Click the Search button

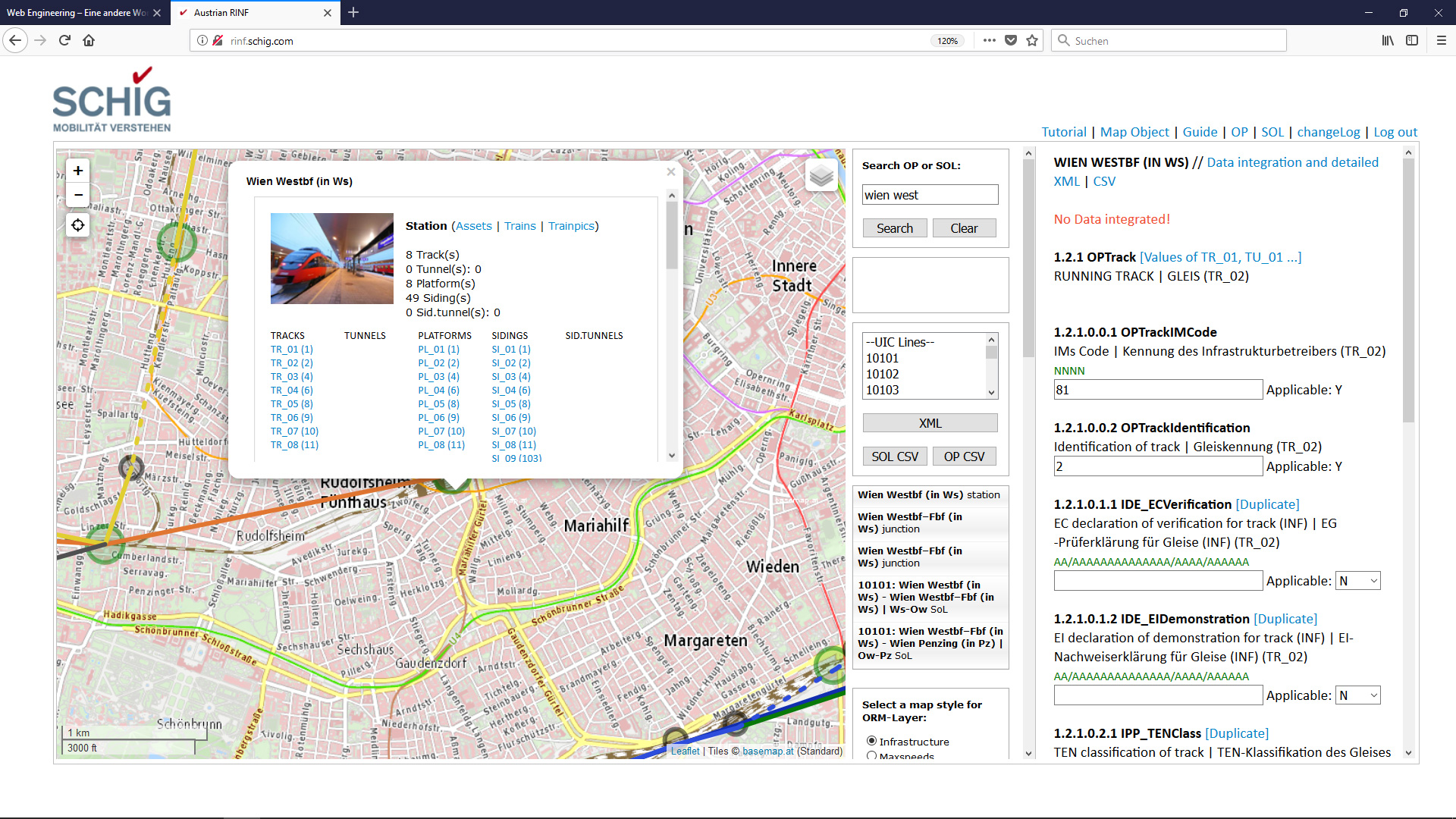[x=894, y=228]
